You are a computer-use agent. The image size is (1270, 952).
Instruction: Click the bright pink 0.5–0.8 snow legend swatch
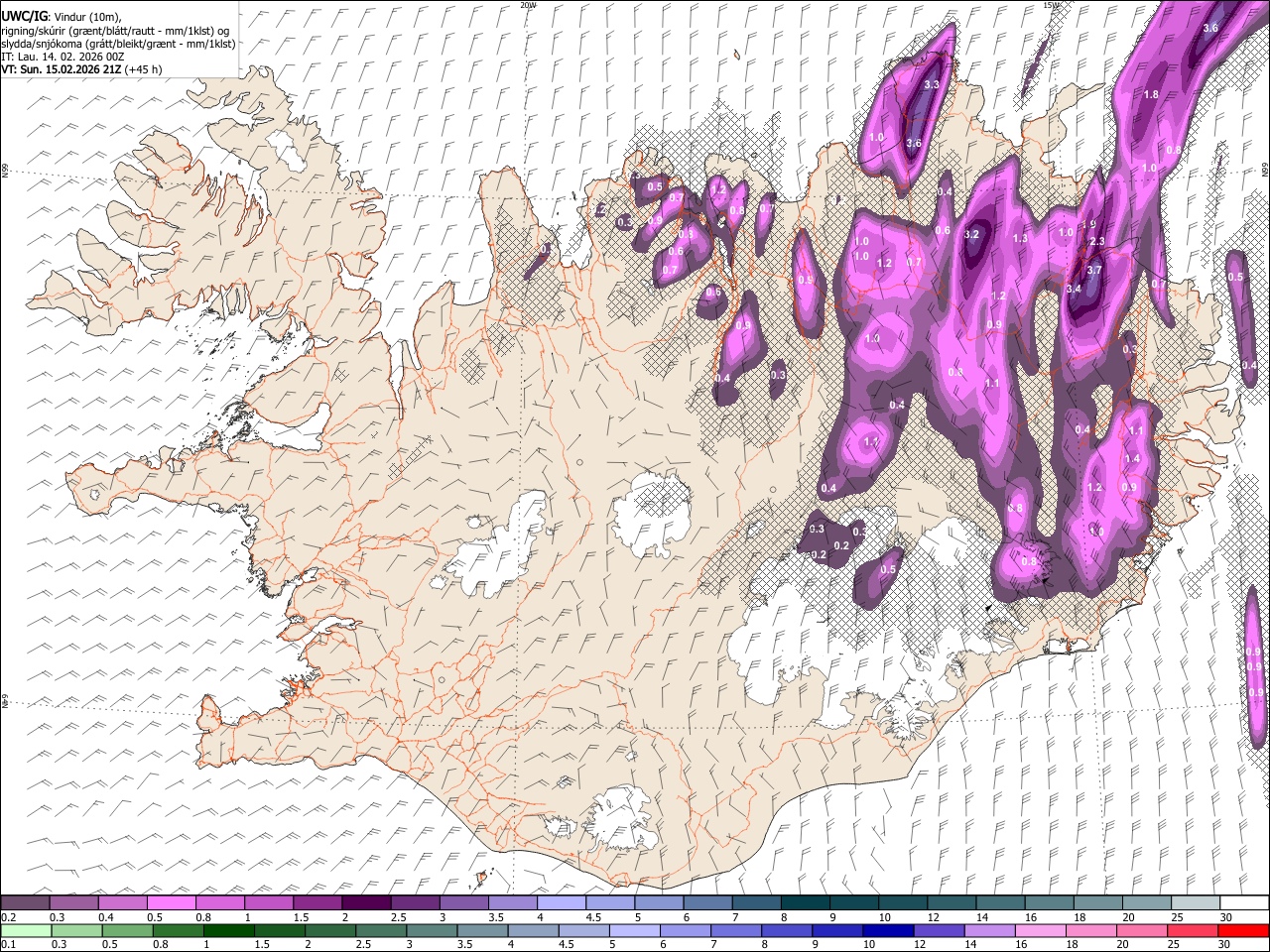click(x=173, y=902)
